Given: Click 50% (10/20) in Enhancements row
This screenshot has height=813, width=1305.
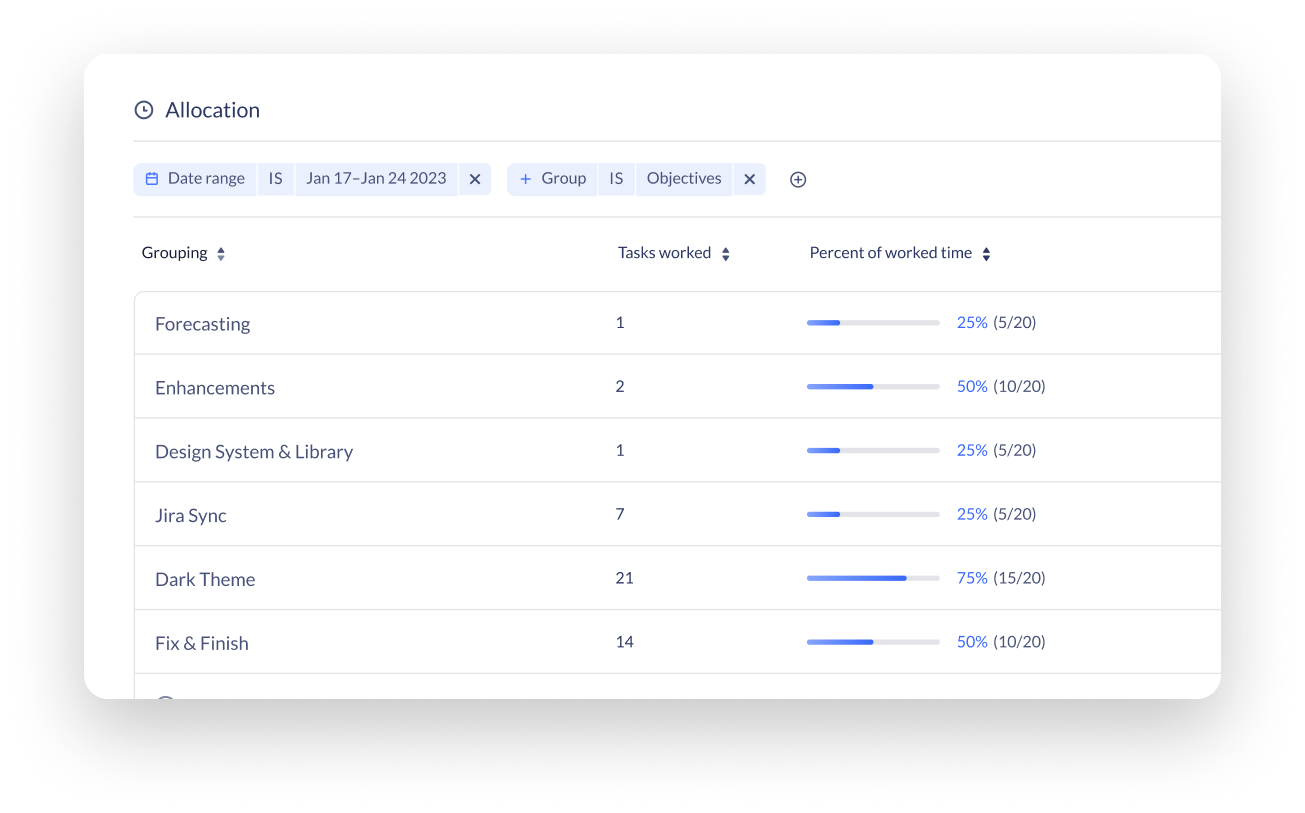Looking at the screenshot, I should (x=1001, y=386).
